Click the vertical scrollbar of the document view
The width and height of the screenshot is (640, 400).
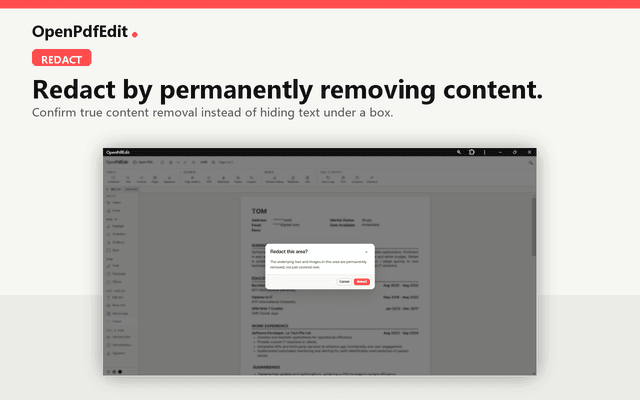tap(533, 227)
